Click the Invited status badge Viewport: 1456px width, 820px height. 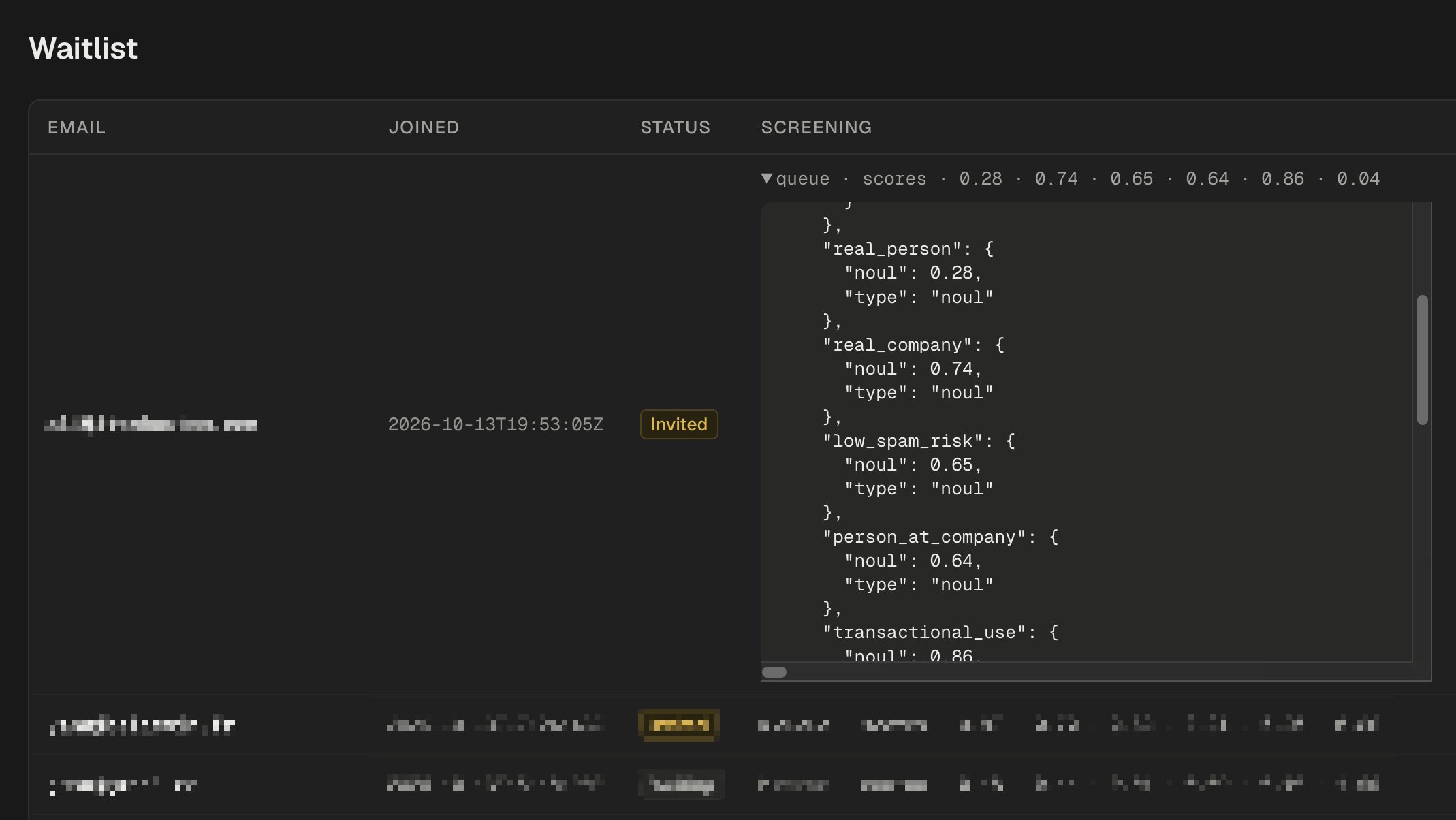click(679, 424)
